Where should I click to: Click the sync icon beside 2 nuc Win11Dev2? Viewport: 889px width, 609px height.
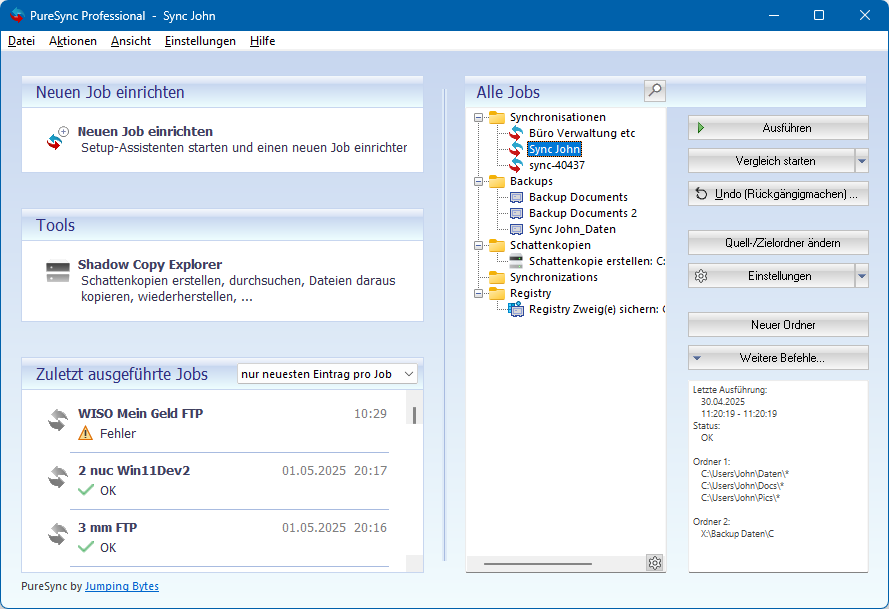click(57, 478)
